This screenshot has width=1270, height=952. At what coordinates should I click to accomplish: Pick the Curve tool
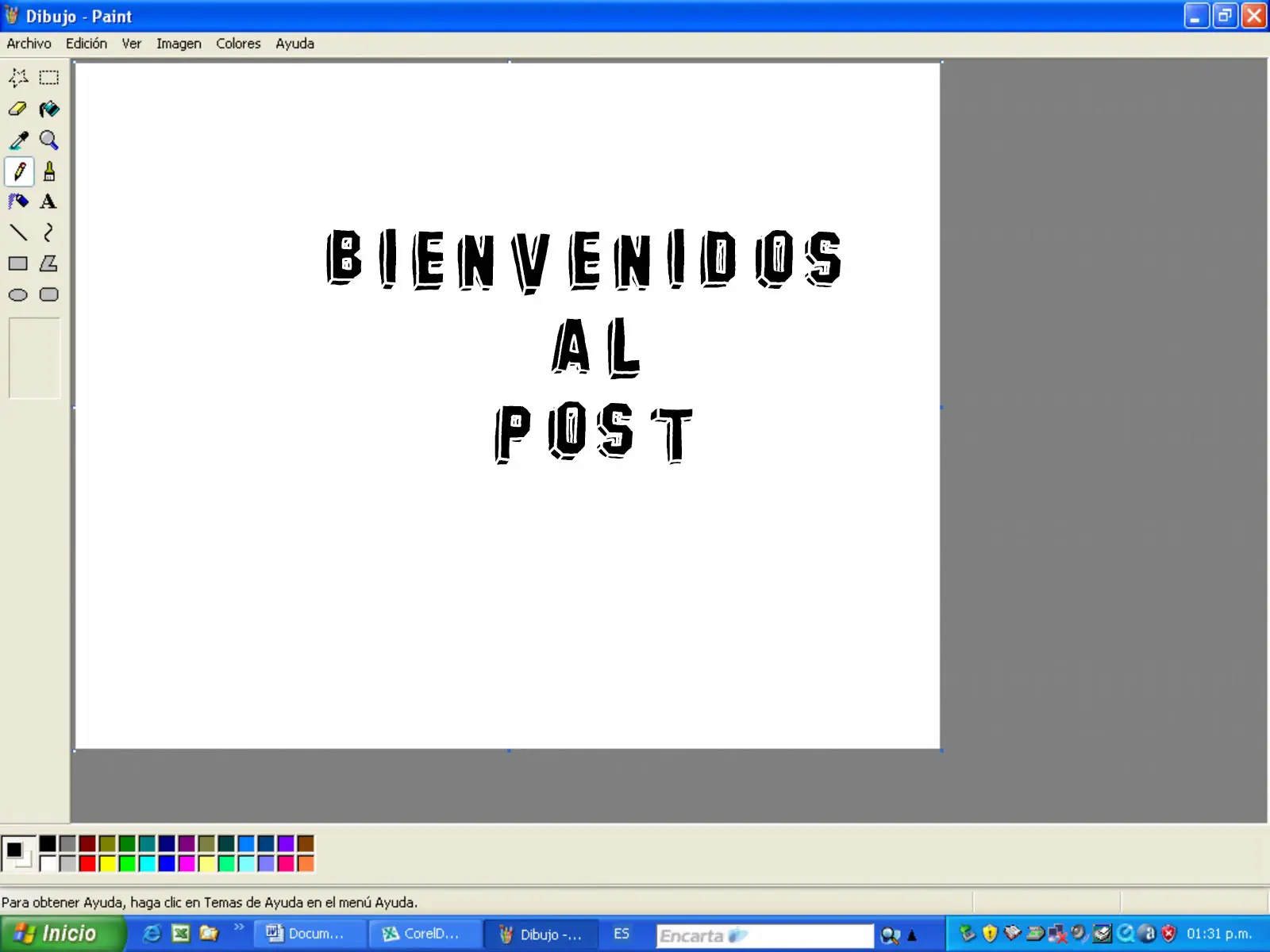49,232
